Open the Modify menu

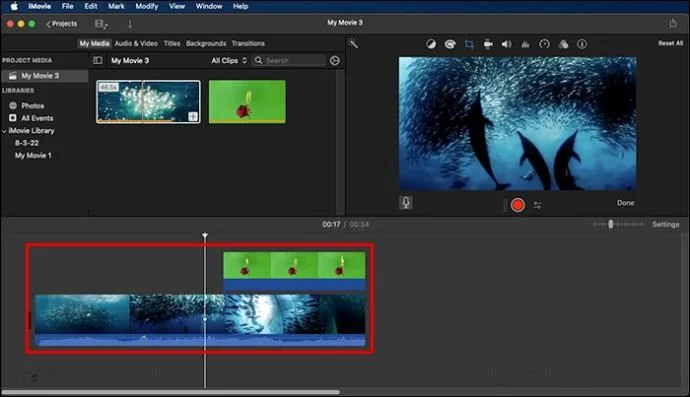[x=147, y=6]
